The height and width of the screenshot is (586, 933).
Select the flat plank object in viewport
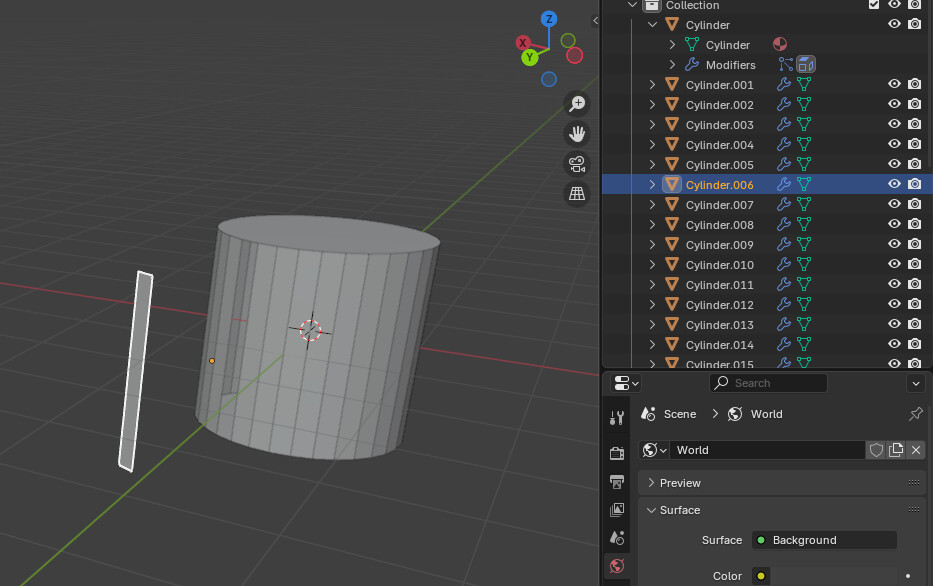[136, 372]
